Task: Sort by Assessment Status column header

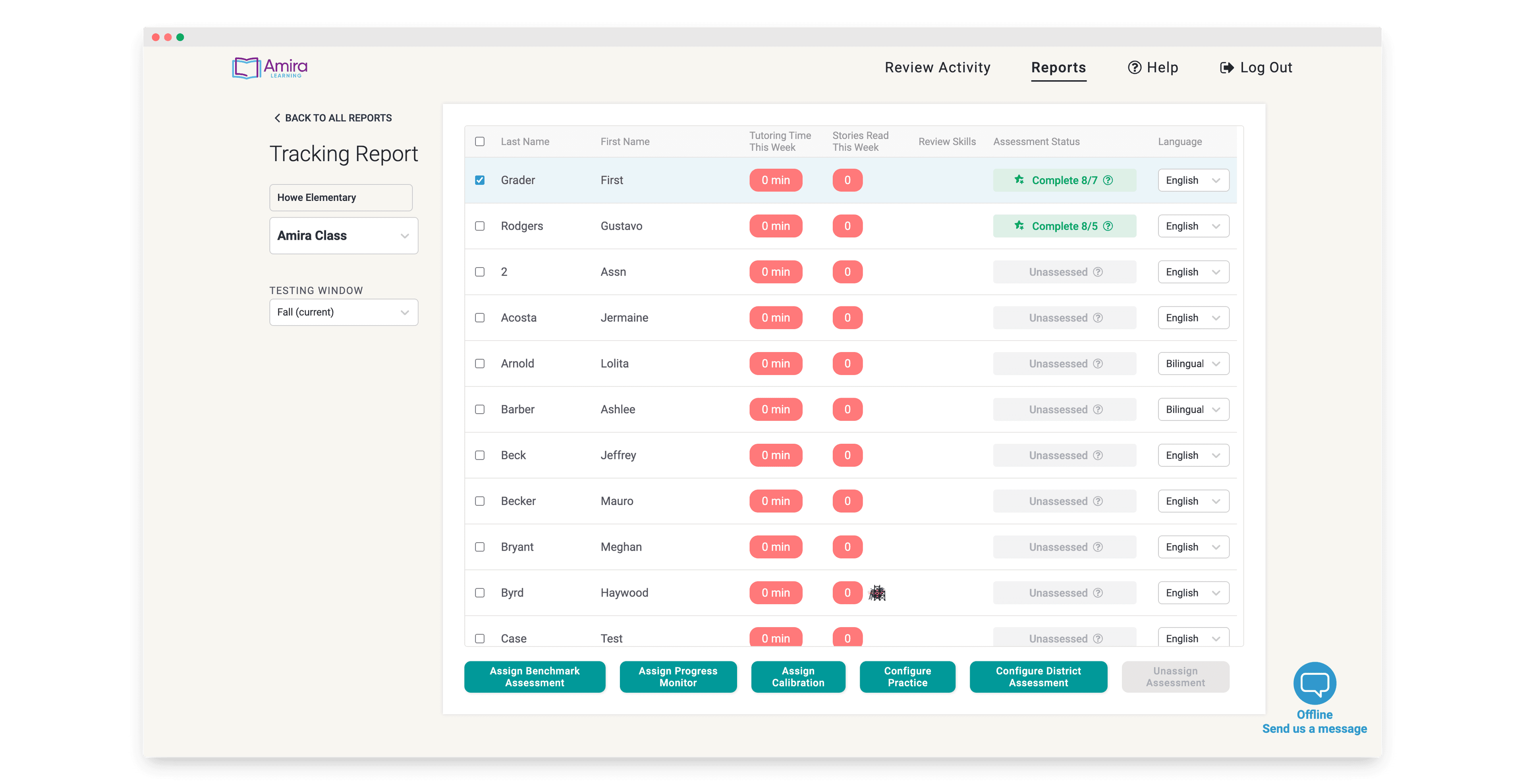Action: click(1036, 141)
